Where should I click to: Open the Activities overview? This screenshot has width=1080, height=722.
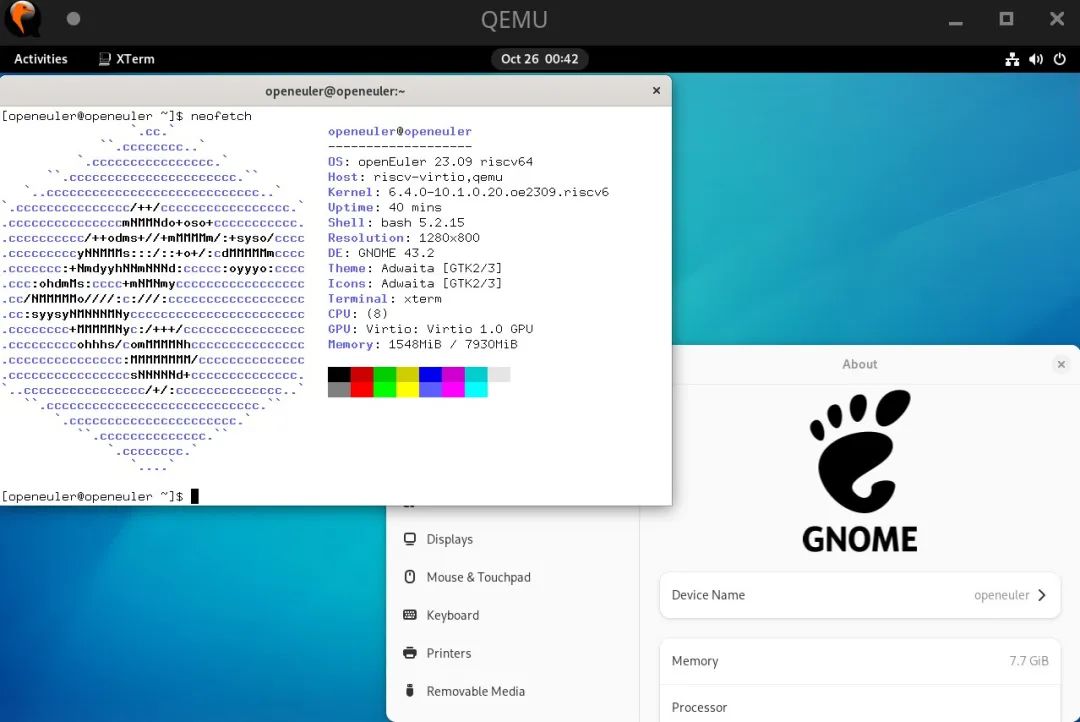[x=41, y=59]
